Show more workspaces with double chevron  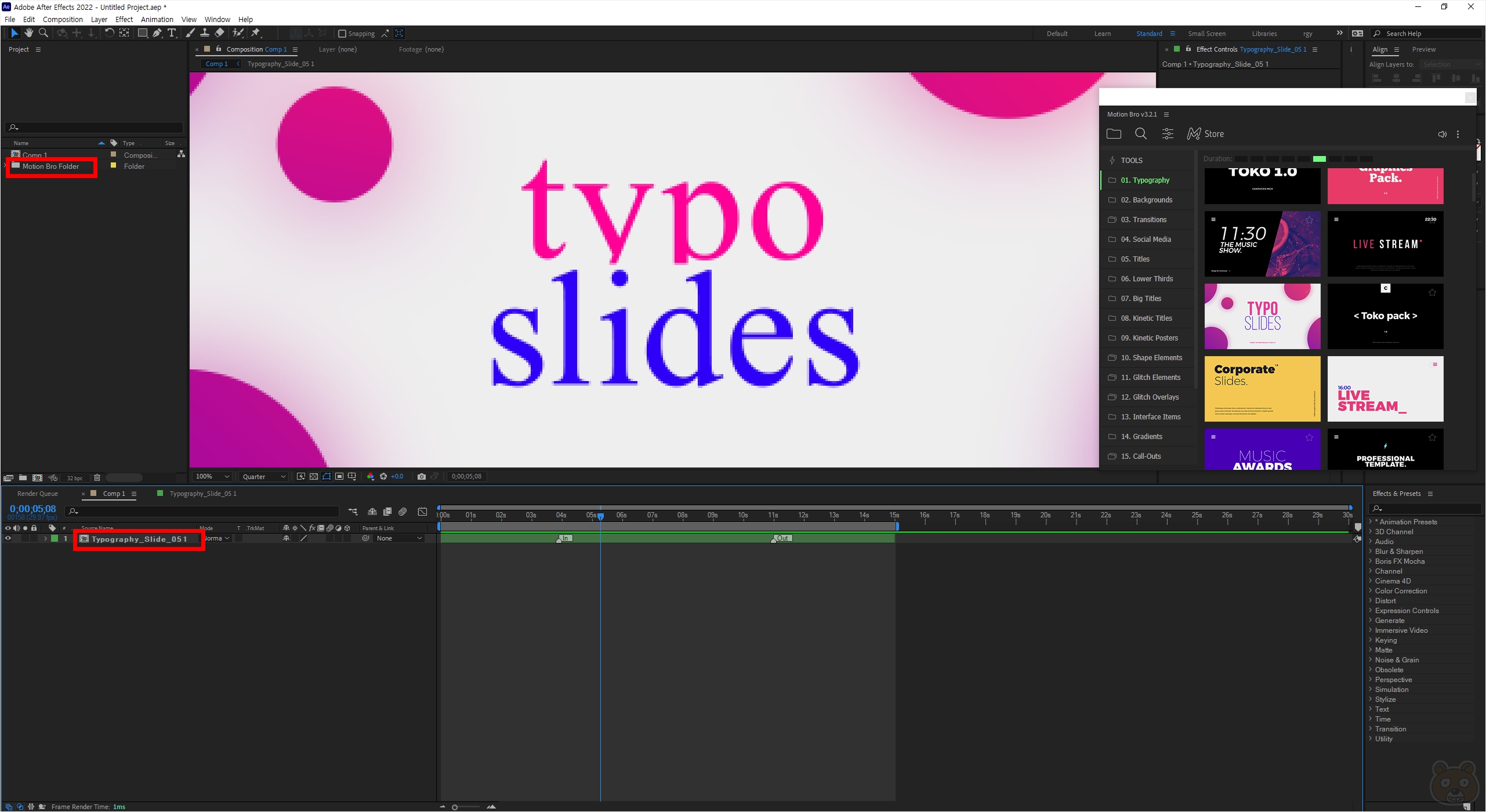coord(1339,33)
